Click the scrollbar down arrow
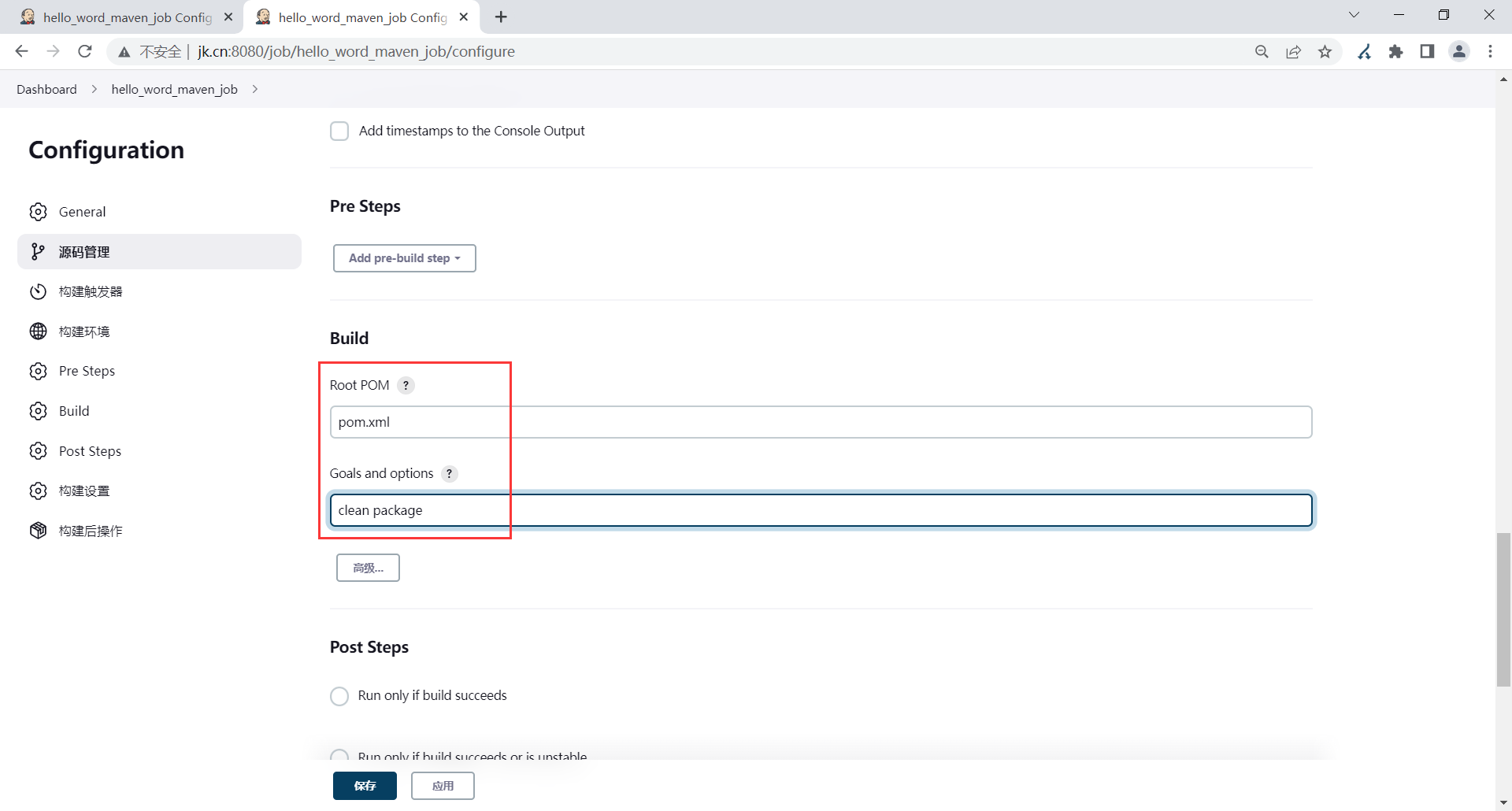The width and height of the screenshot is (1512, 811). [1503, 802]
